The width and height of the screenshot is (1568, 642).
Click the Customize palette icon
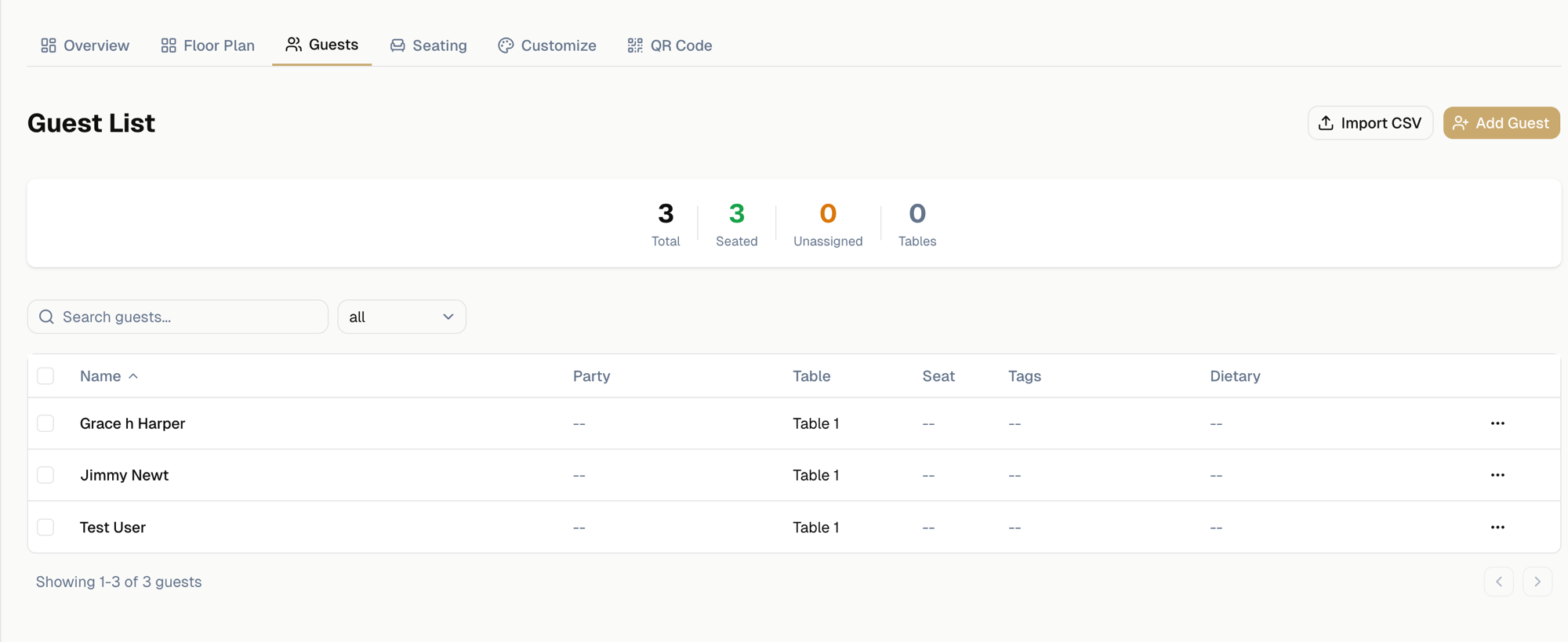(x=506, y=45)
